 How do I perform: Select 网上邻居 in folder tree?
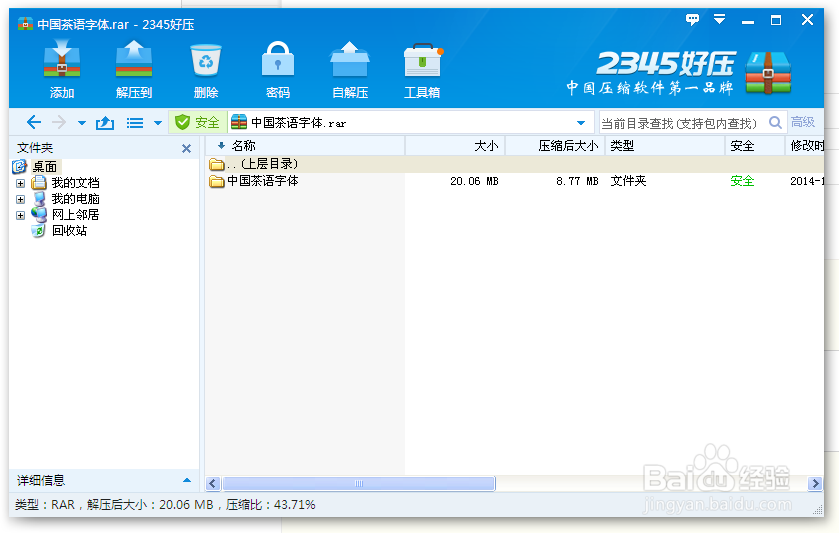tap(75, 215)
